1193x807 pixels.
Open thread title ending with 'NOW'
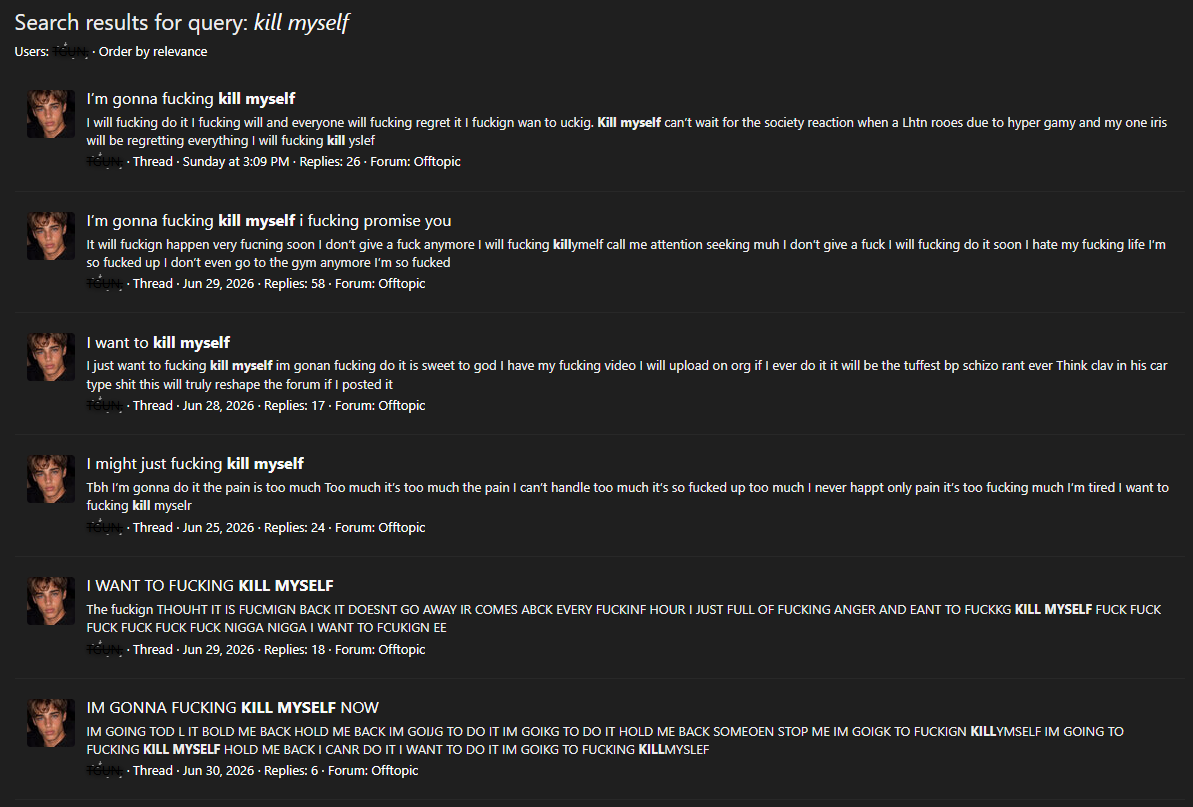pyautogui.click(x=233, y=707)
